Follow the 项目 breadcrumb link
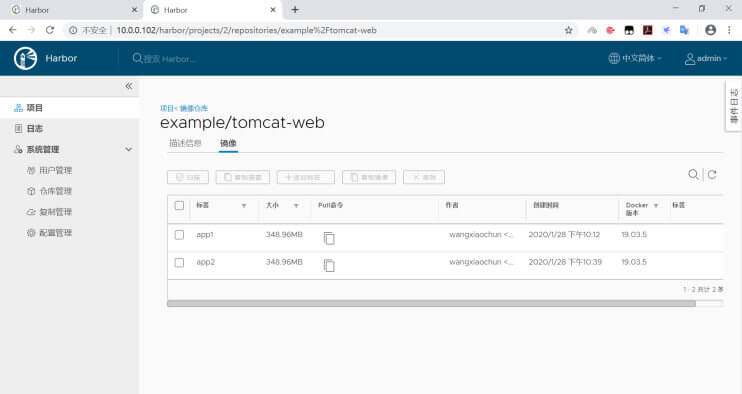The image size is (742, 394). [167, 108]
